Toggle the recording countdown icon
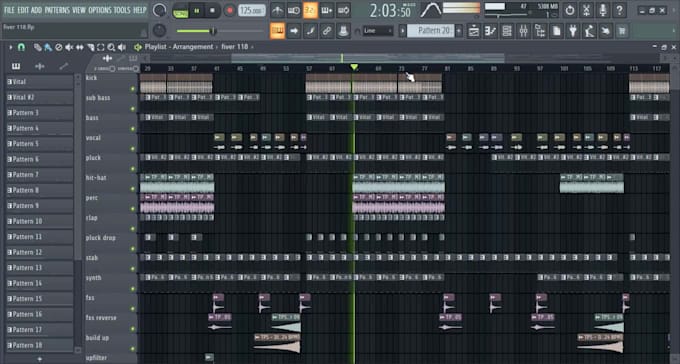This screenshot has width=680, height=364. coord(310,10)
